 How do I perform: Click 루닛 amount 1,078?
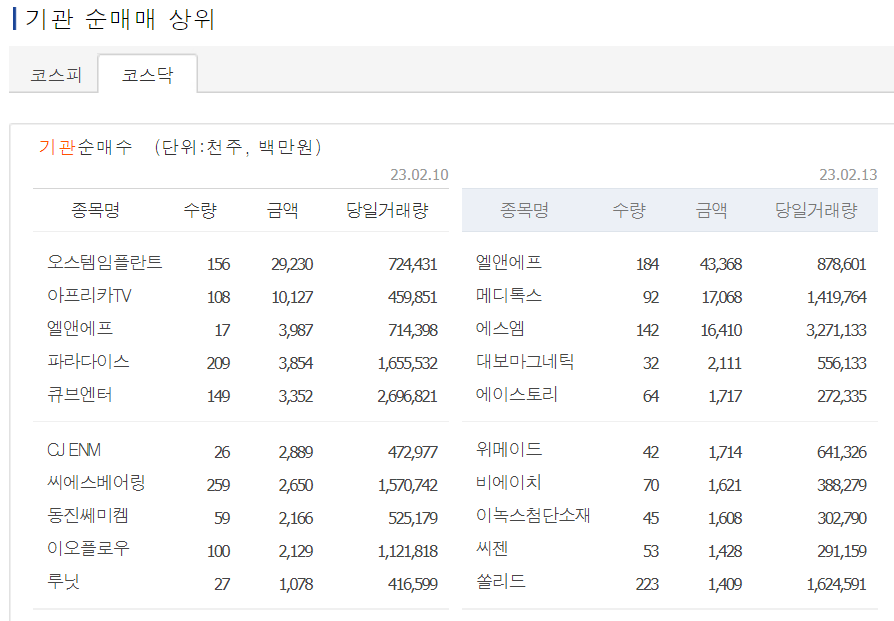click(296, 585)
